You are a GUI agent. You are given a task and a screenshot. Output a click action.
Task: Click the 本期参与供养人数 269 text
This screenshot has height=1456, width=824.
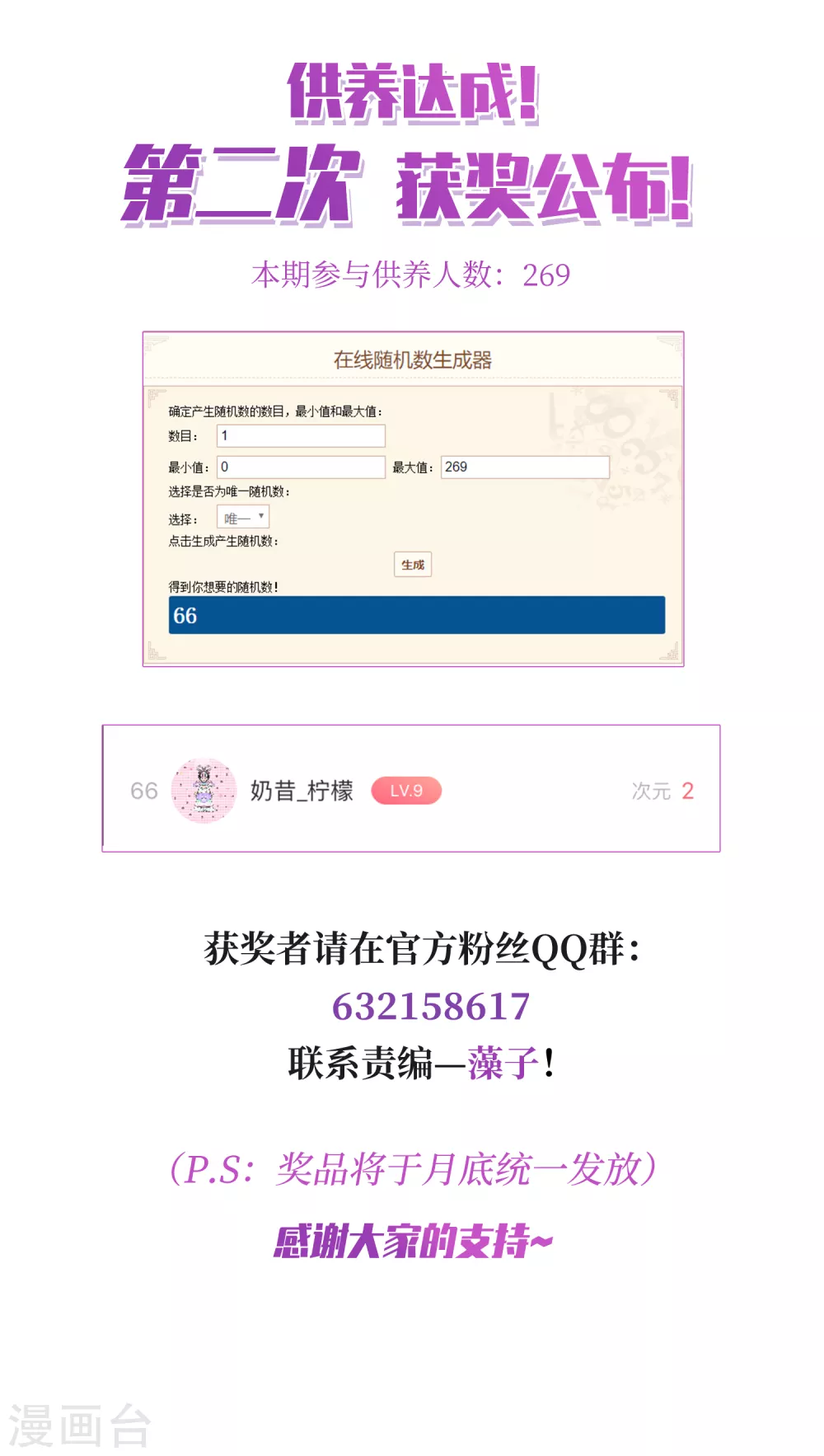click(410, 275)
